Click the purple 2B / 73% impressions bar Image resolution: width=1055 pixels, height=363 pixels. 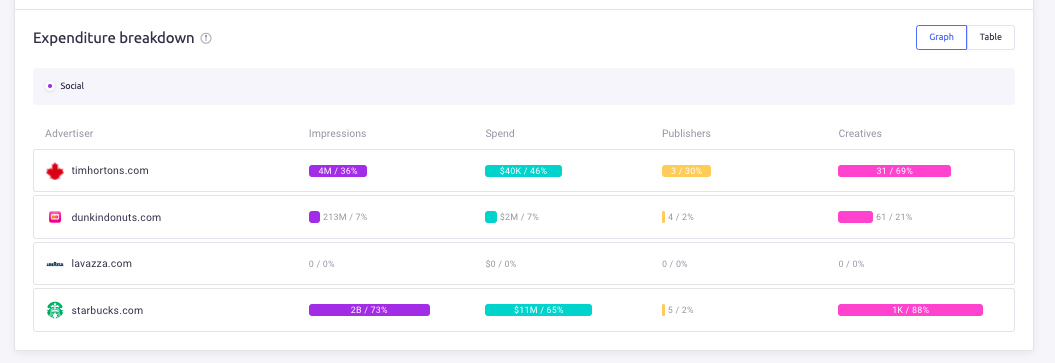point(369,310)
